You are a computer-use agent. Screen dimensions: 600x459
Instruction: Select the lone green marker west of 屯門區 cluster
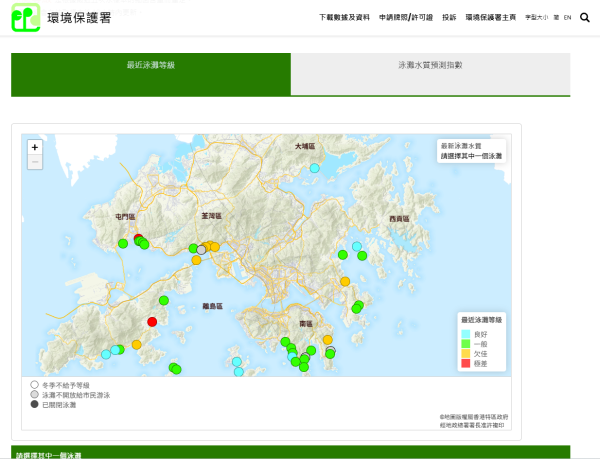click(x=123, y=243)
